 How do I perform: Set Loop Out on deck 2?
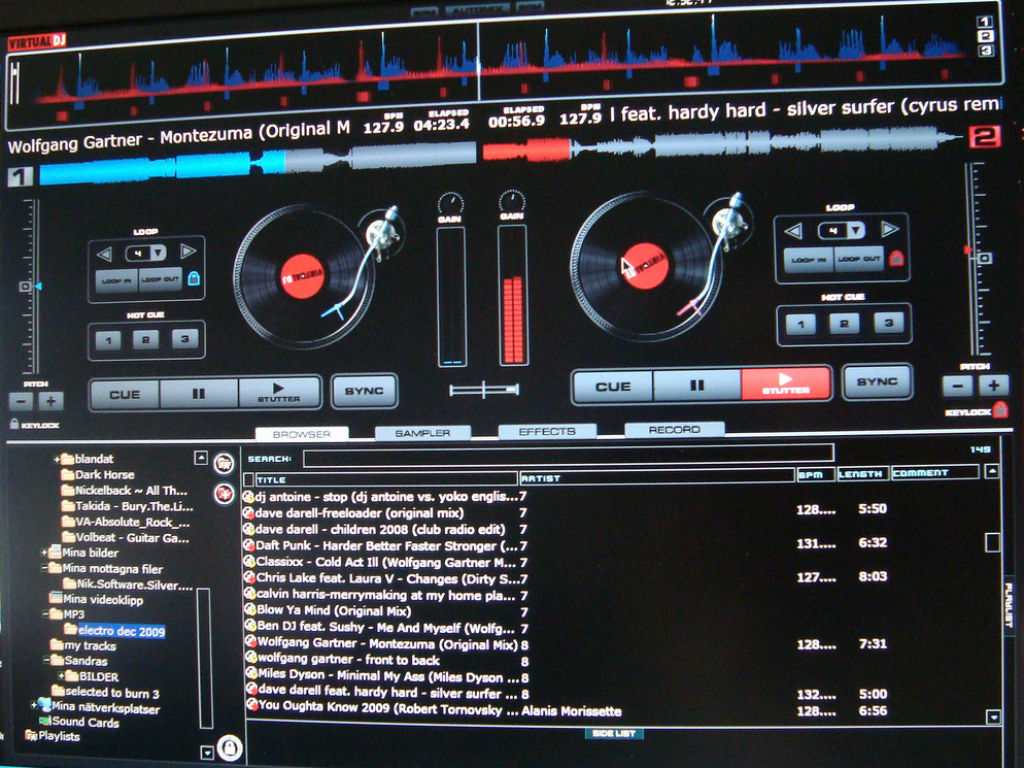[x=858, y=259]
